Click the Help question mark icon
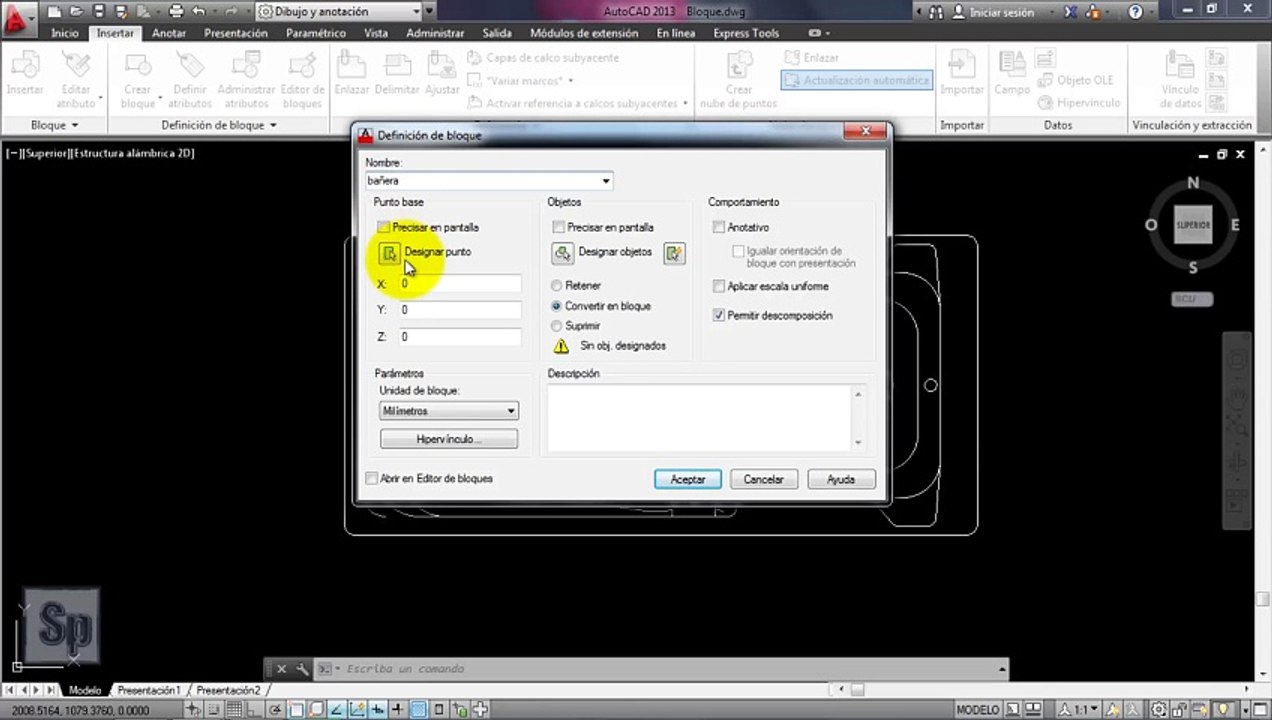 [x=1136, y=12]
